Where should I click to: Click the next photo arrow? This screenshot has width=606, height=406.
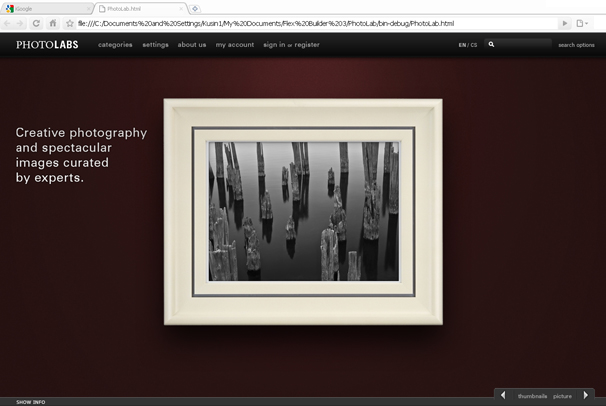[586, 396]
